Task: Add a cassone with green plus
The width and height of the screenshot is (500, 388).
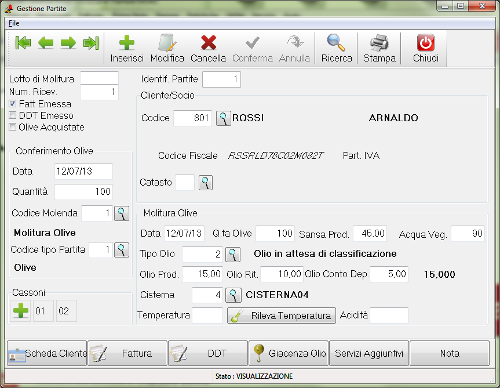Action: pos(21,311)
